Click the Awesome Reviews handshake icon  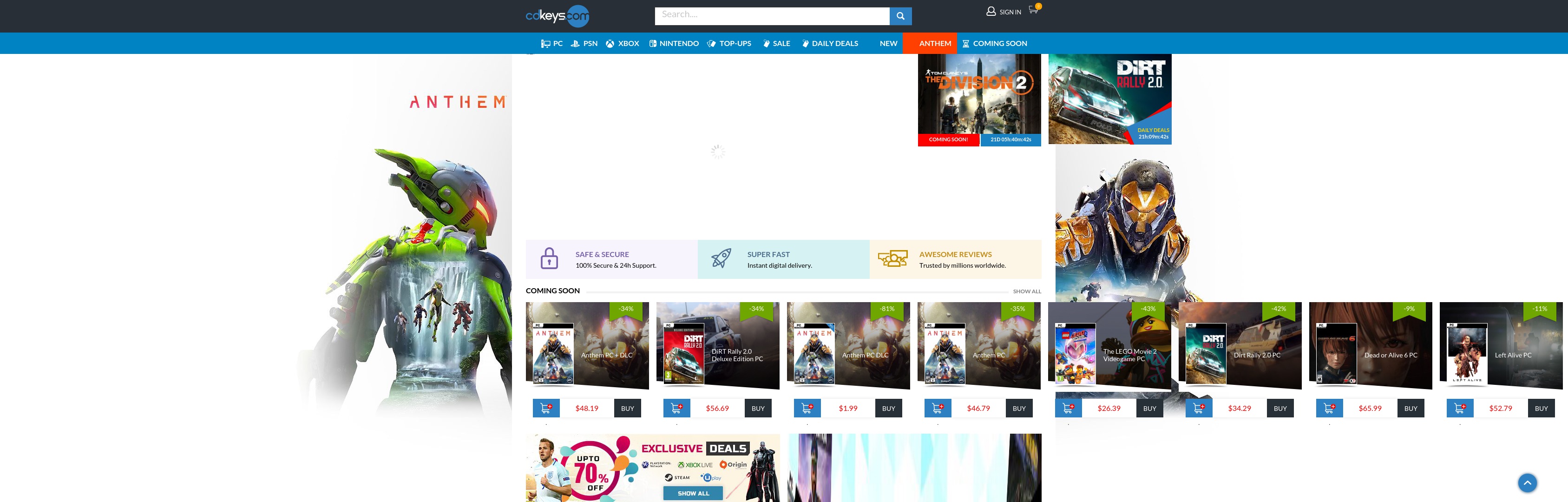coord(893,258)
